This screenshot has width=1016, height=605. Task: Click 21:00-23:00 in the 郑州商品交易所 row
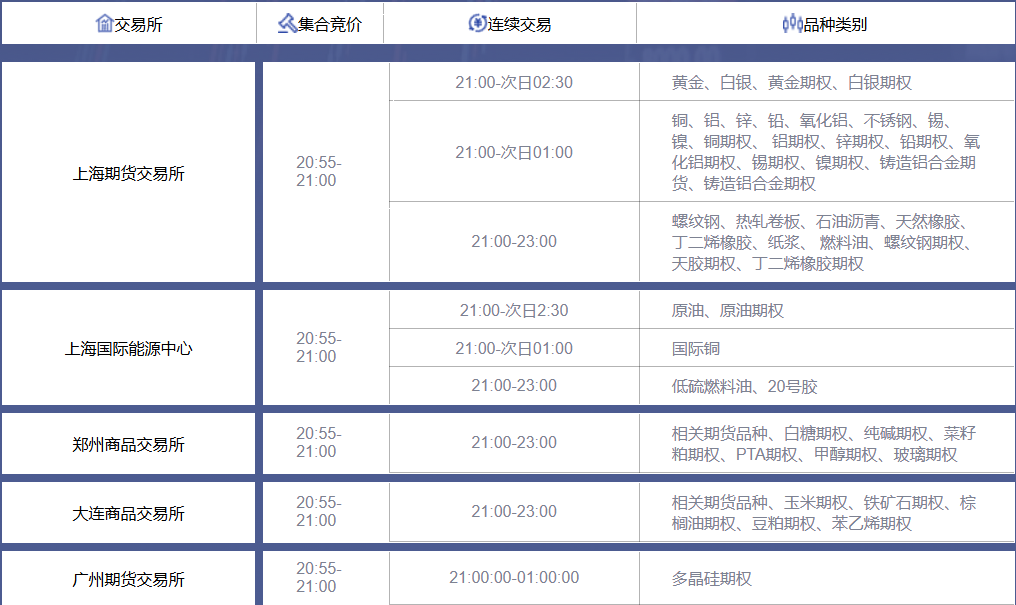514,442
